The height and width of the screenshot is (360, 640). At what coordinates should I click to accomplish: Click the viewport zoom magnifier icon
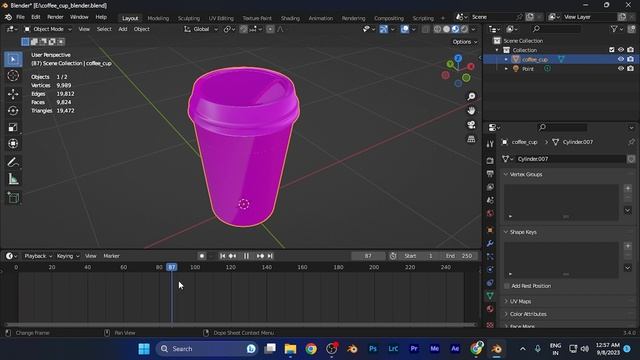click(471, 96)
